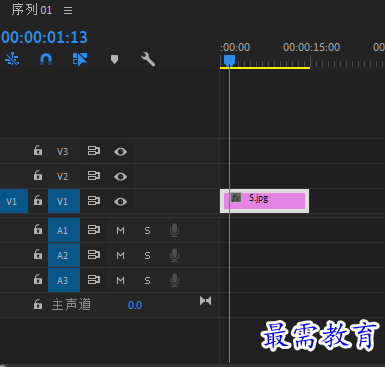This screenshot has height=367, width=385.
Task: Enable voice-over record on A3
Action: pos(174,280)
